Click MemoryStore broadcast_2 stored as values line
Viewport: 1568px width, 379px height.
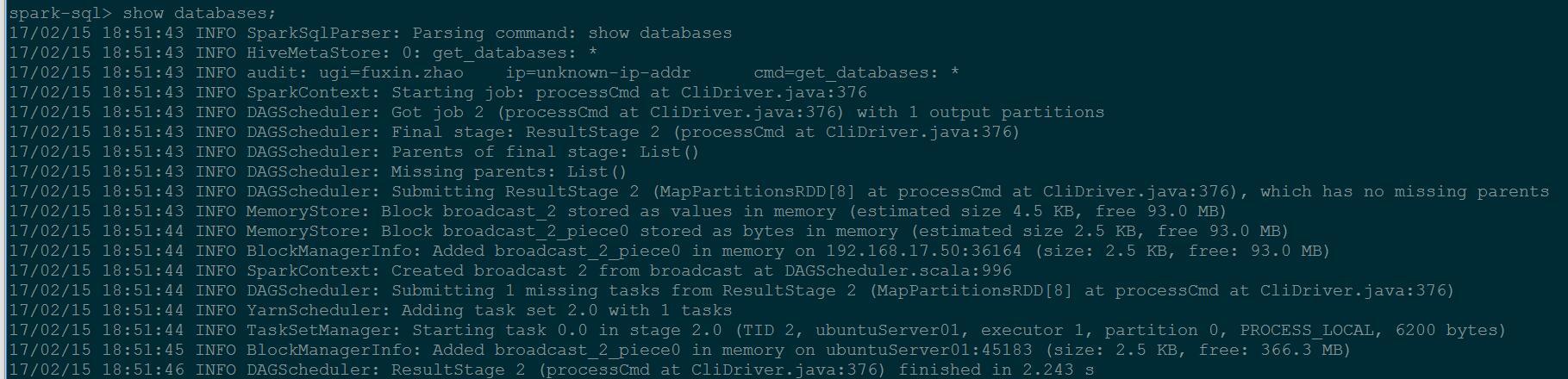[617, 211]
